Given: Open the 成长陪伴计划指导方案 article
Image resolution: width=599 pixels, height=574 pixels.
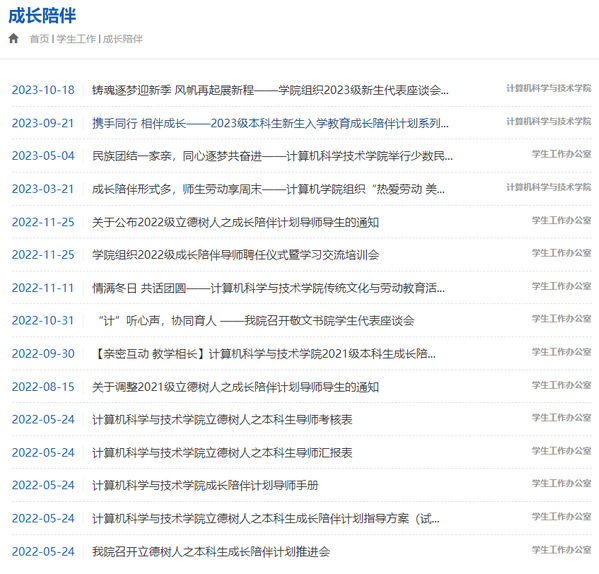Looking at the screenshot, I should 266,519.
